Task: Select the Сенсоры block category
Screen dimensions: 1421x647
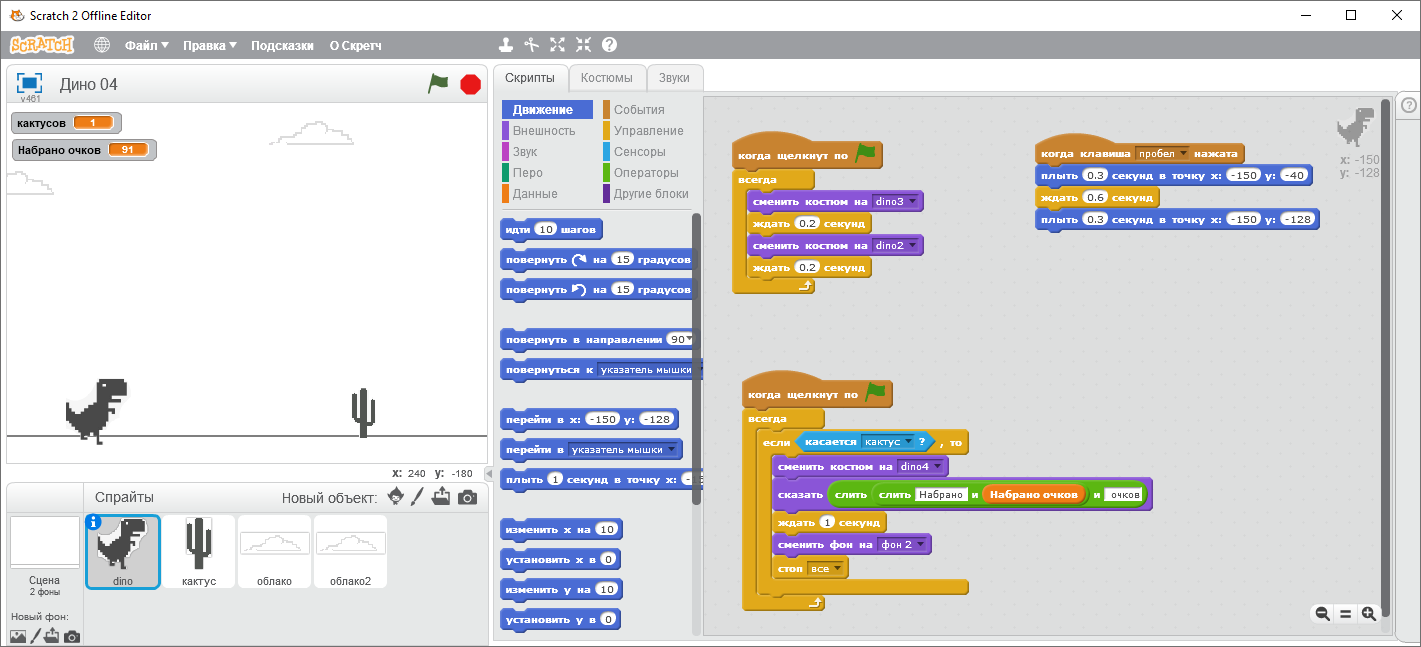Action: click(x=647, y=152)
